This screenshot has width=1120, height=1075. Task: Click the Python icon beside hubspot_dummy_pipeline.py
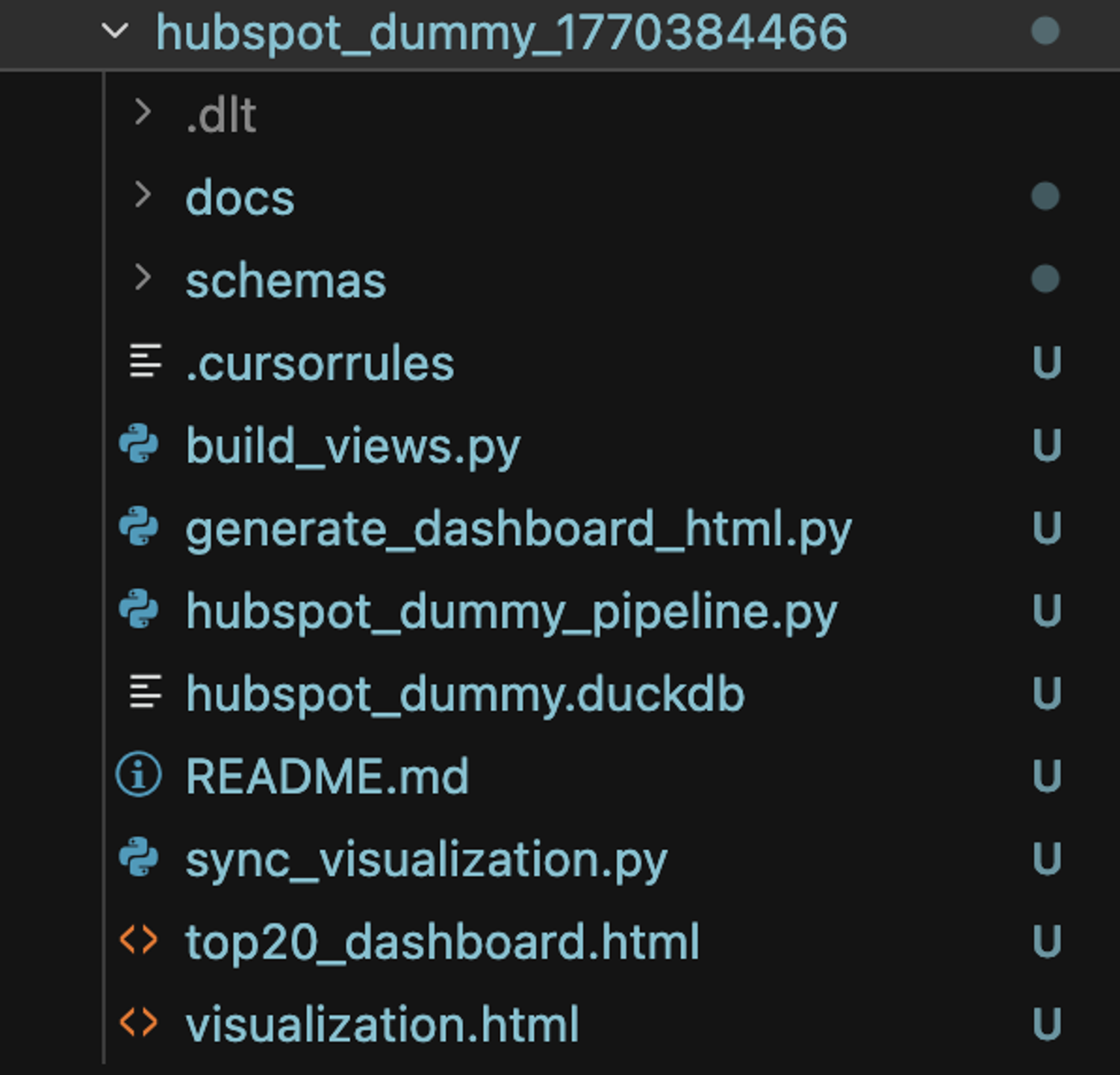139,610
